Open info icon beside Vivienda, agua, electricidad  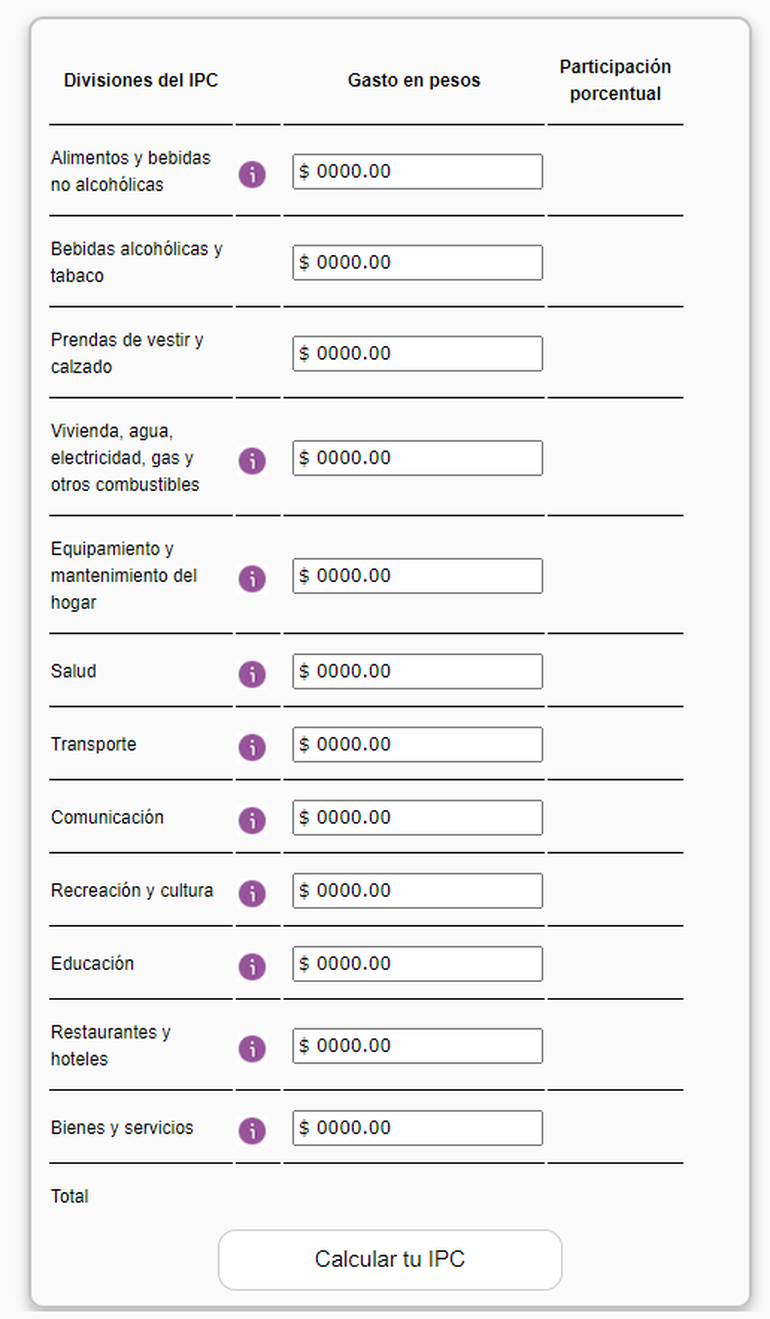252,461
